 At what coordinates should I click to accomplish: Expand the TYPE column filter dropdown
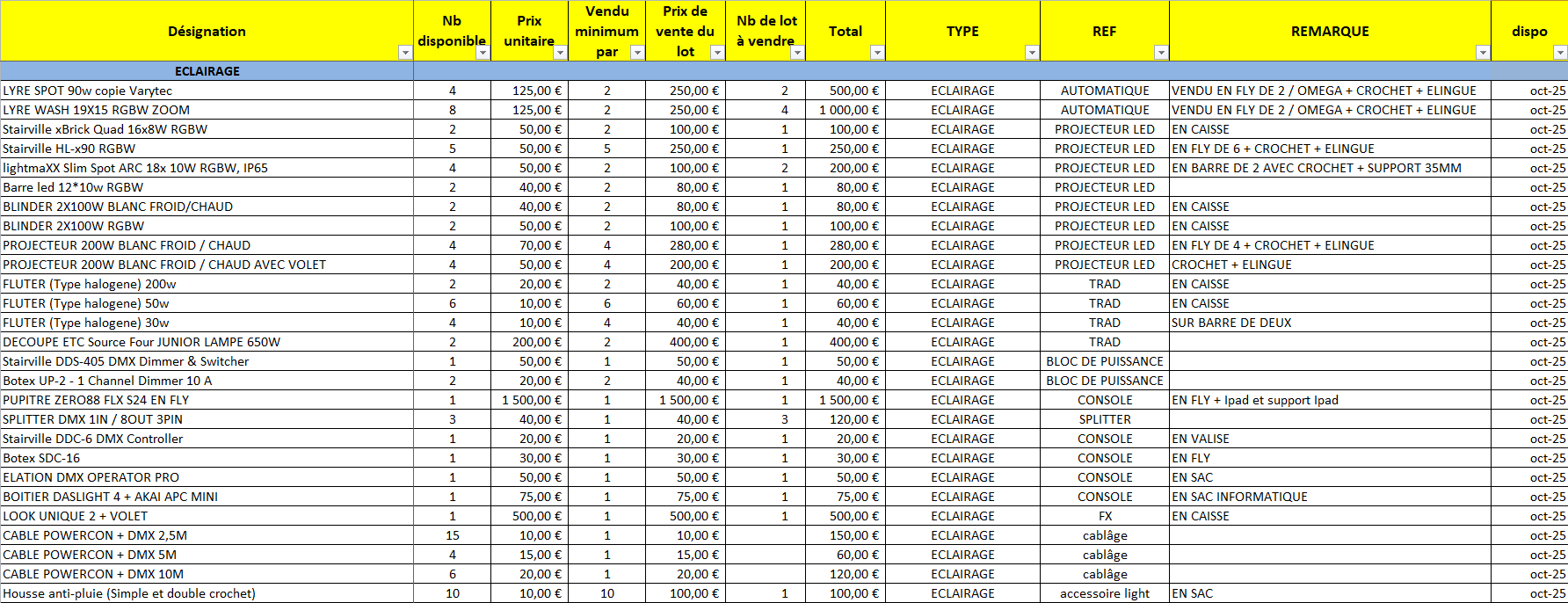(1032, 53)
